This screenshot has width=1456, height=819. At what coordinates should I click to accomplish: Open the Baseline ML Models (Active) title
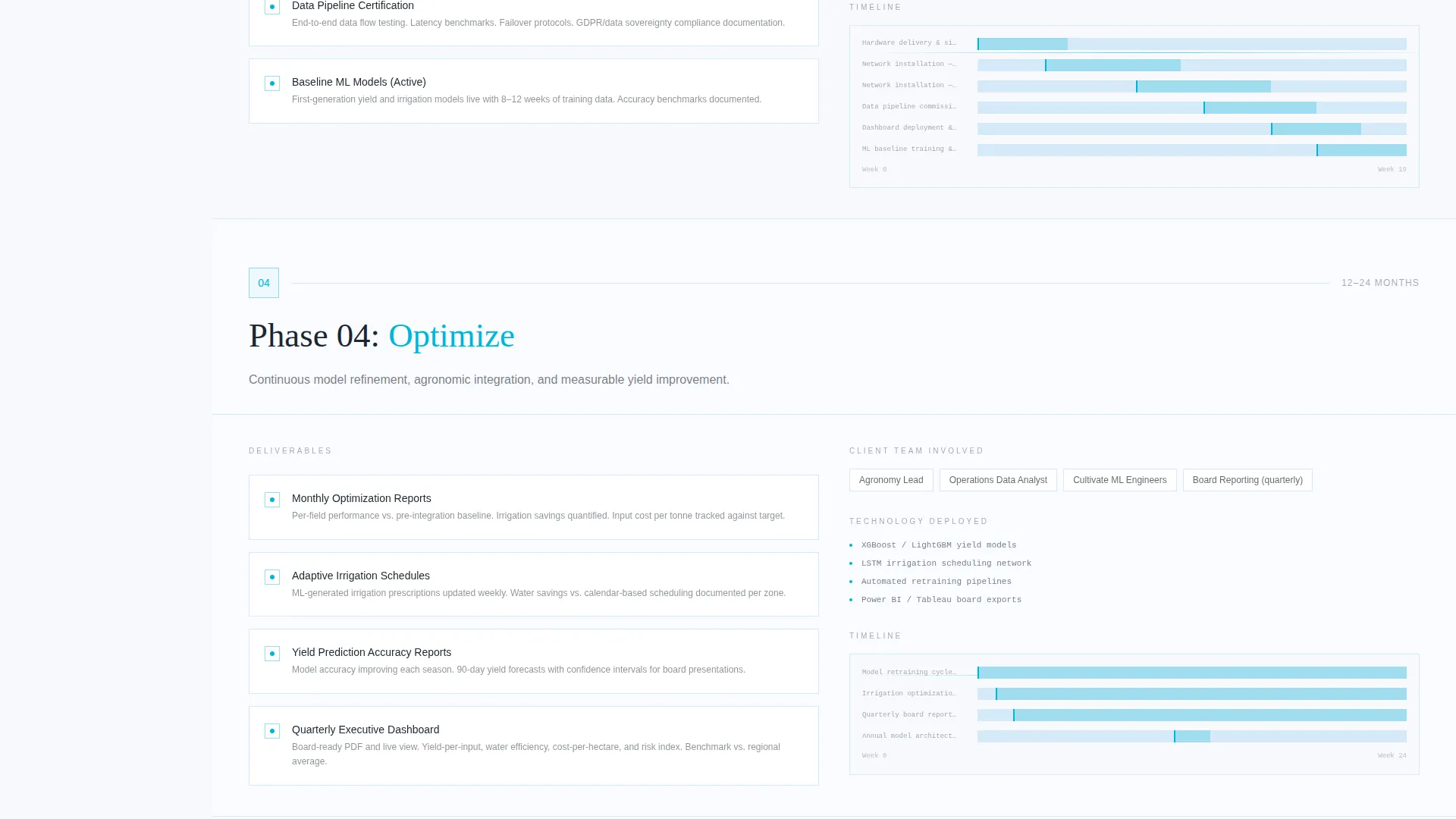(x=359, y=82)
